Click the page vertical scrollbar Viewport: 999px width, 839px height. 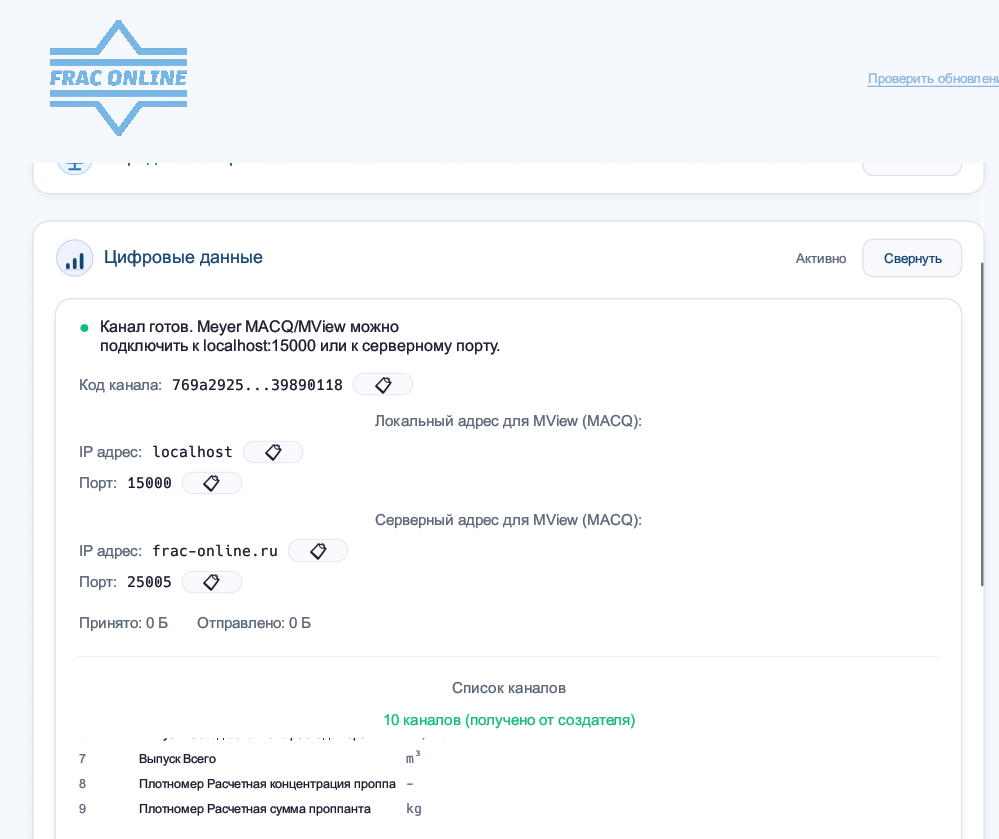pyautogui.click(x=982, y=420)
